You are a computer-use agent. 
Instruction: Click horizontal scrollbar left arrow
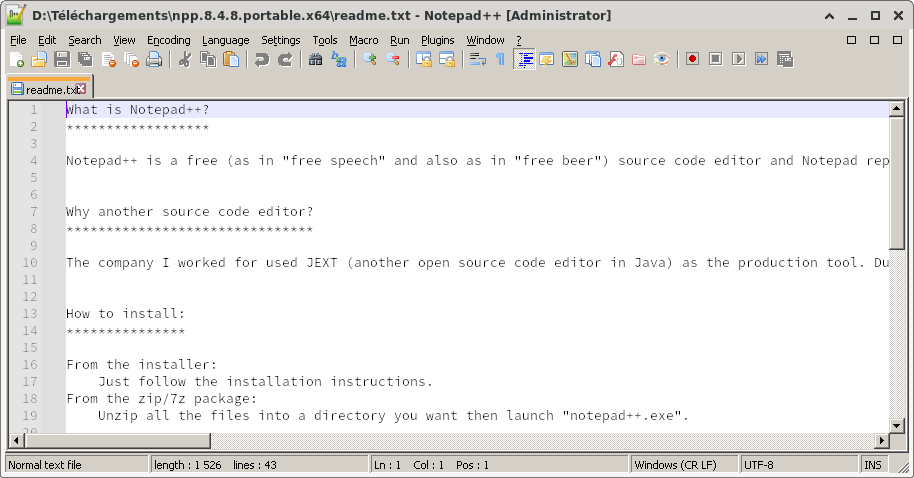pyautogui.click(x=16, y=441)
